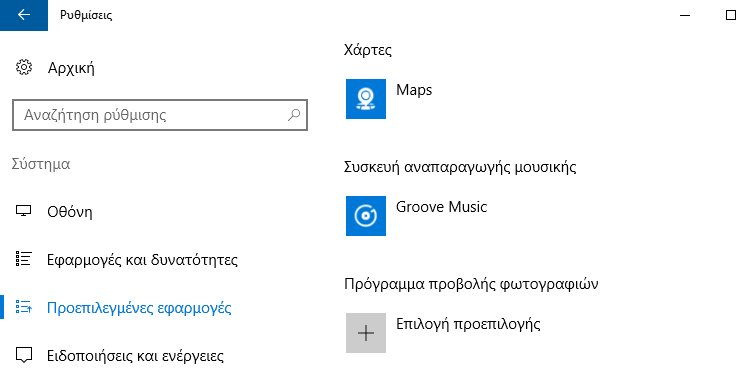Viewport: 750px width, 376px height.
Task: Change default Maps app under Χάρτες
Action: (x=414, y=90)
